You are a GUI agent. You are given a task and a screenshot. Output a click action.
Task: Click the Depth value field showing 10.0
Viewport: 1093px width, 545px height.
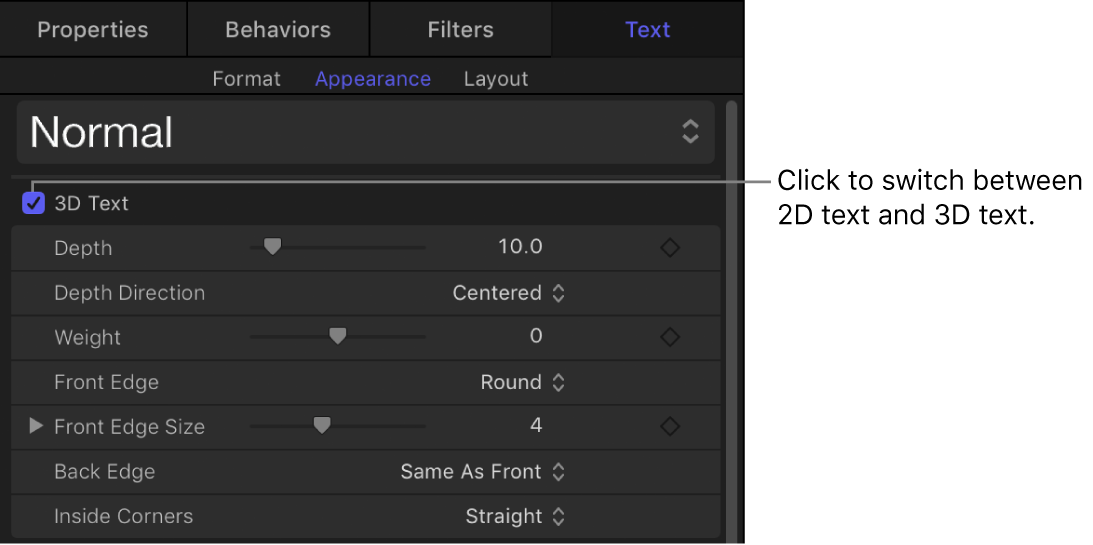pos(520,247)
